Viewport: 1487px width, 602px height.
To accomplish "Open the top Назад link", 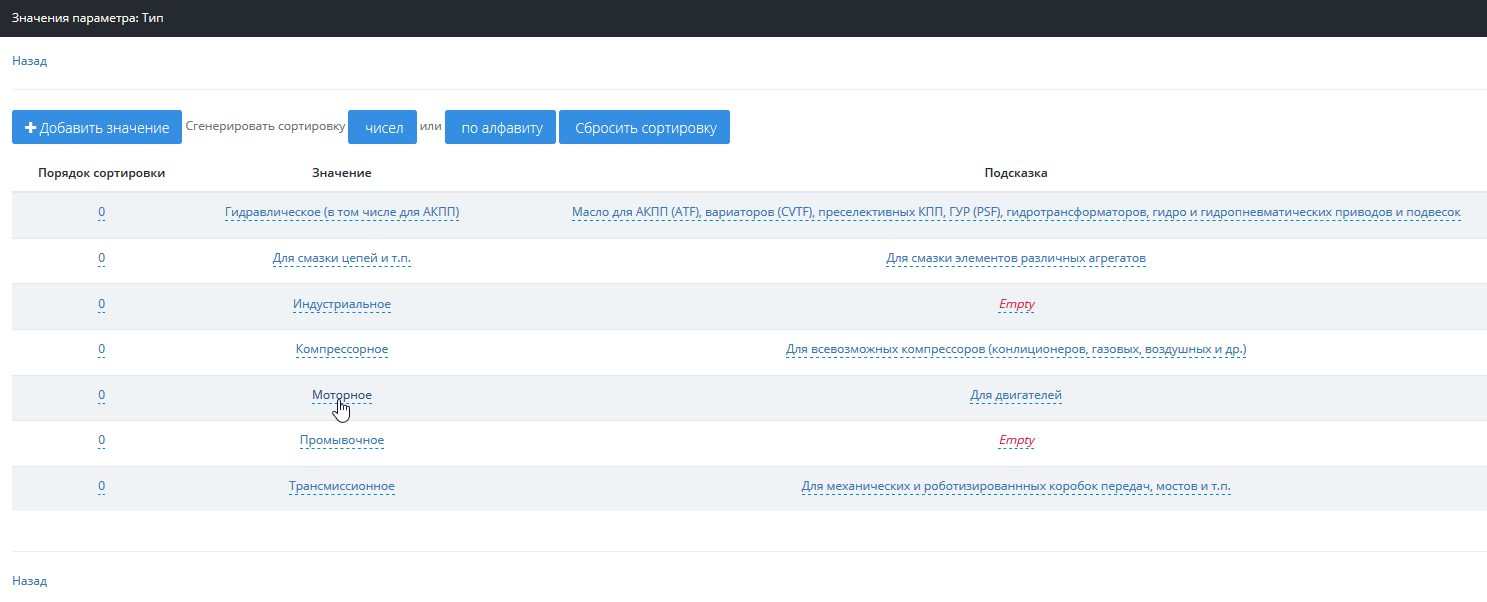I will [29, 61].
